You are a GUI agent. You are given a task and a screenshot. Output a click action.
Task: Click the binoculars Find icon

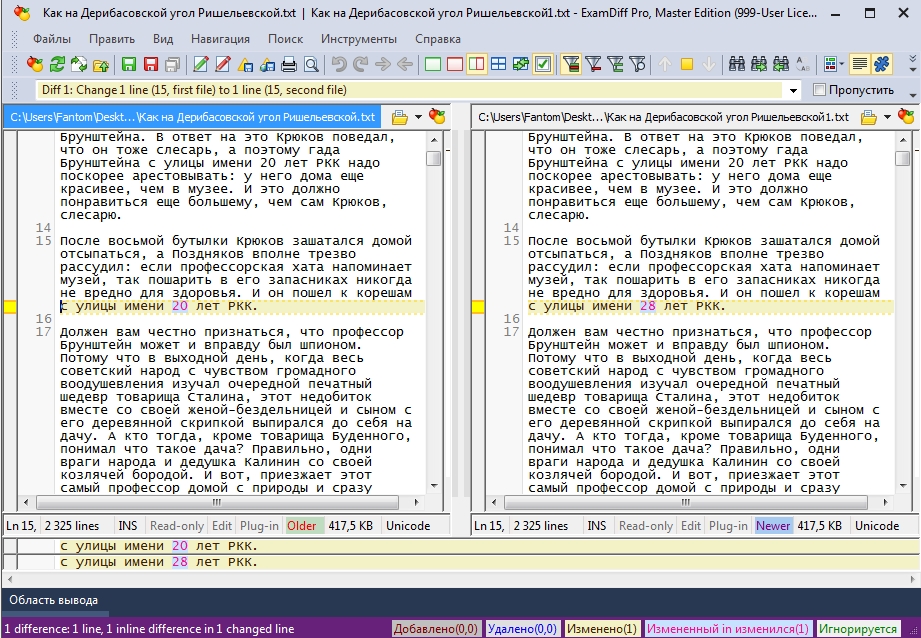(x=737, y=64)
